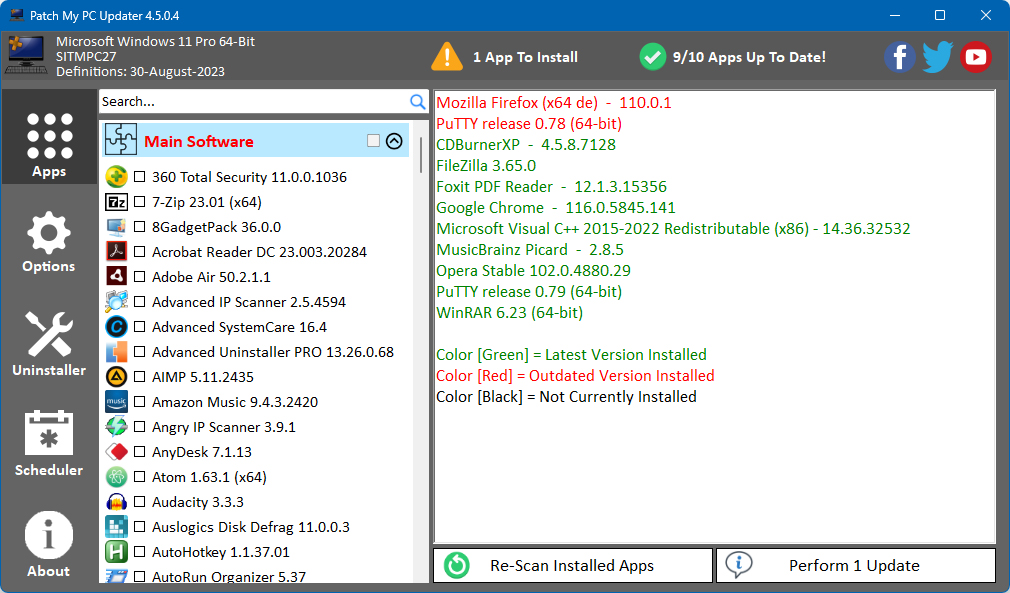Image resolution: width=1010 pixels, height=593 pixels.
Task: Switch to the Uninstaller tab
Action: click(x=49, y=343)
